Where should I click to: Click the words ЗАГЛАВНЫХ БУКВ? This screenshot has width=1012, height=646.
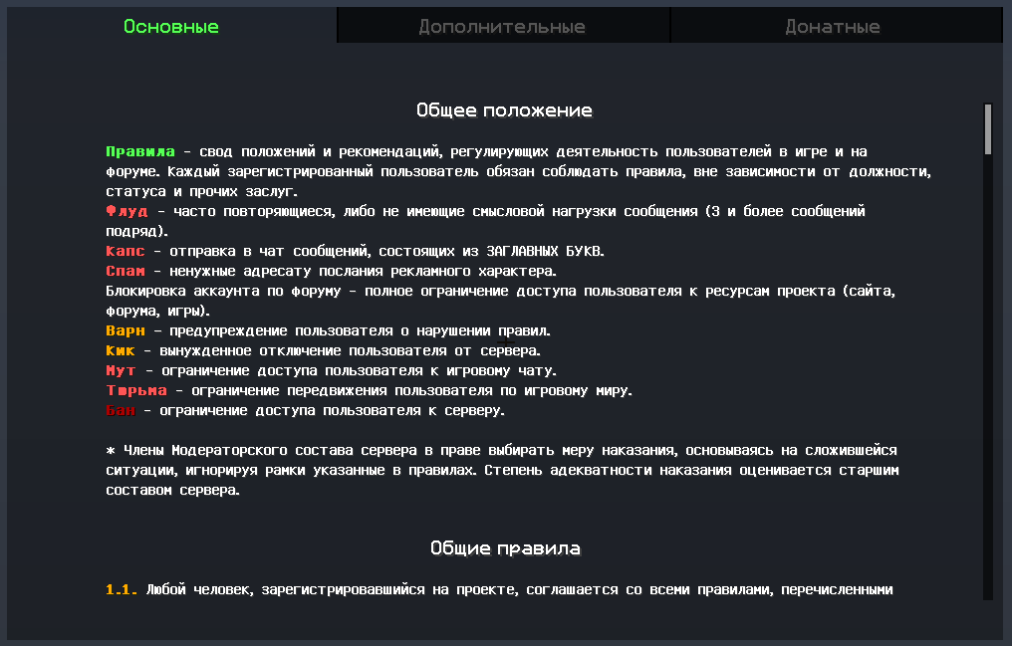pyautogui.click(x=545, y=251)
